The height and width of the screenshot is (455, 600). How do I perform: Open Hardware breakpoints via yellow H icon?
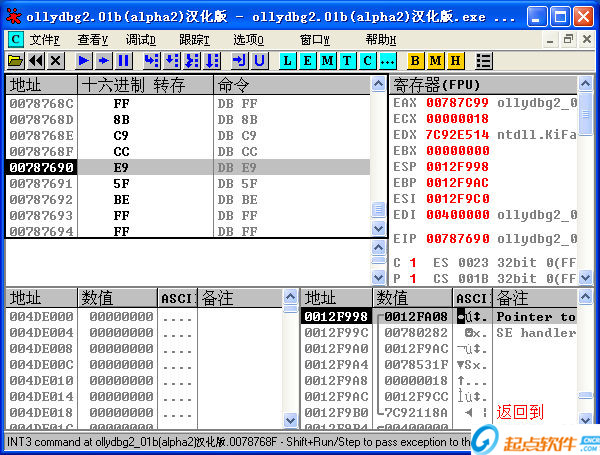tap(455, 60)
